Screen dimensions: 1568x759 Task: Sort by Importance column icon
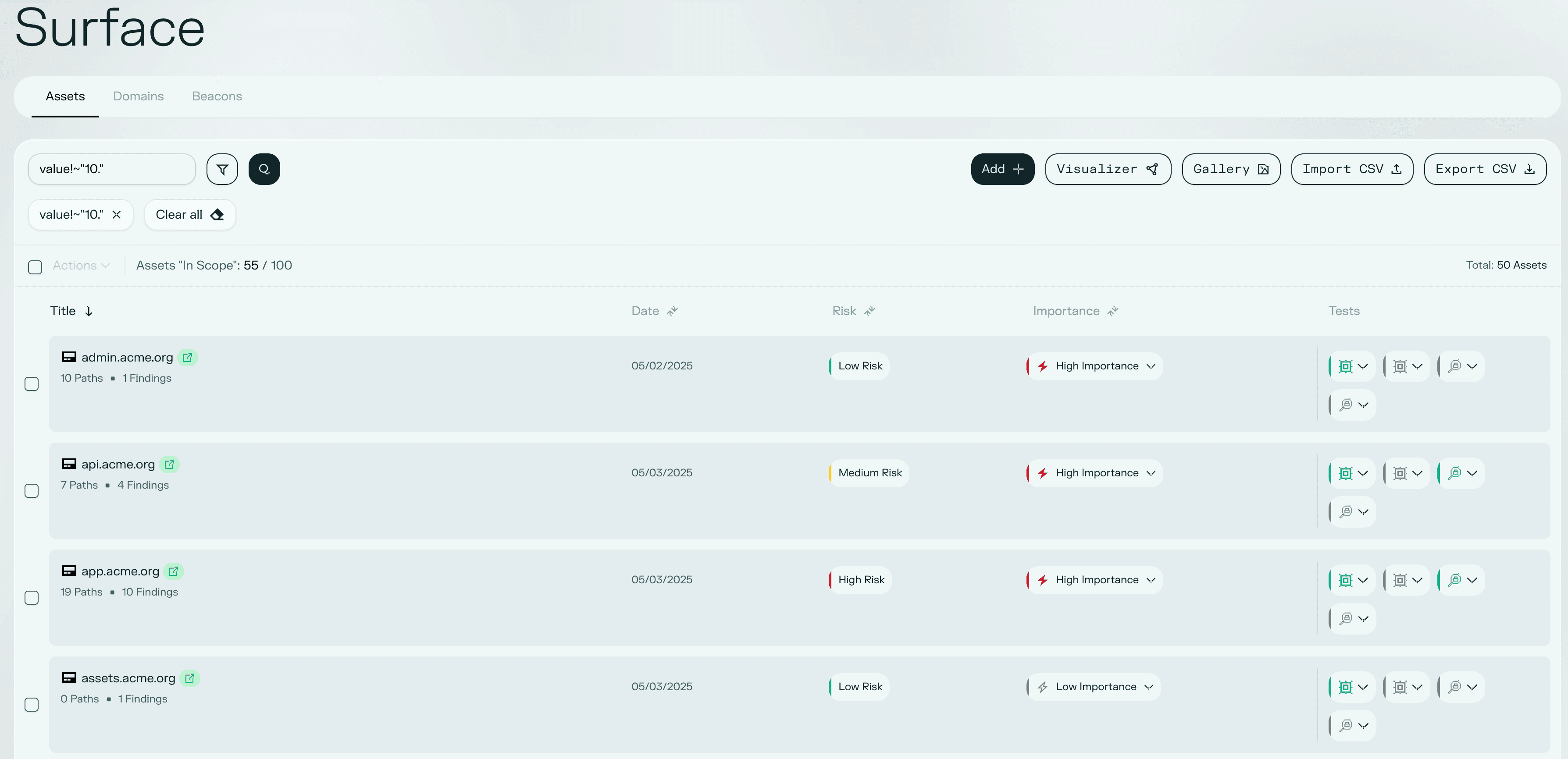point(1113,312)
